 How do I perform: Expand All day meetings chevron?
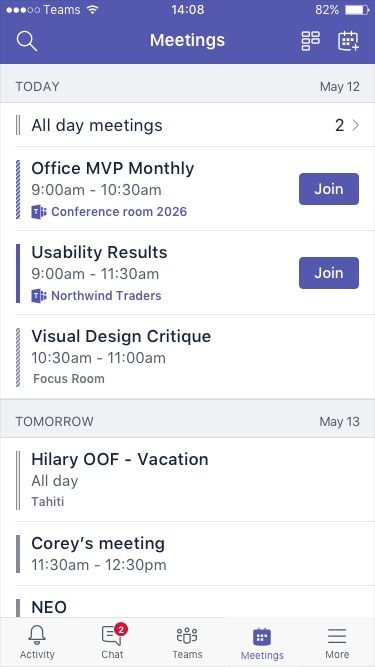click(356, 125)
